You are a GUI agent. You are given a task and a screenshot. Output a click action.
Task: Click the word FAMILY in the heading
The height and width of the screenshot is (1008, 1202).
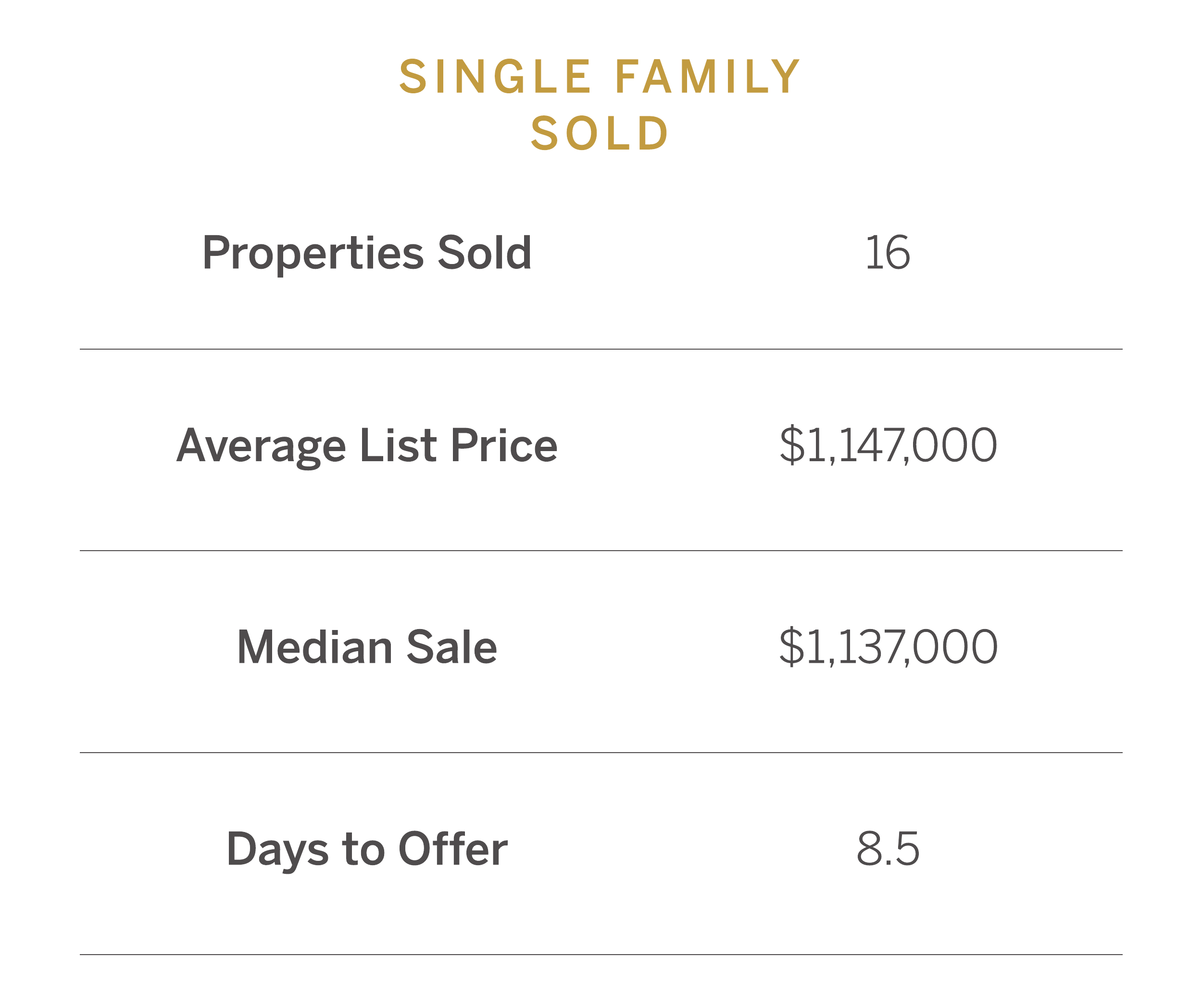(x=708, y=76)
